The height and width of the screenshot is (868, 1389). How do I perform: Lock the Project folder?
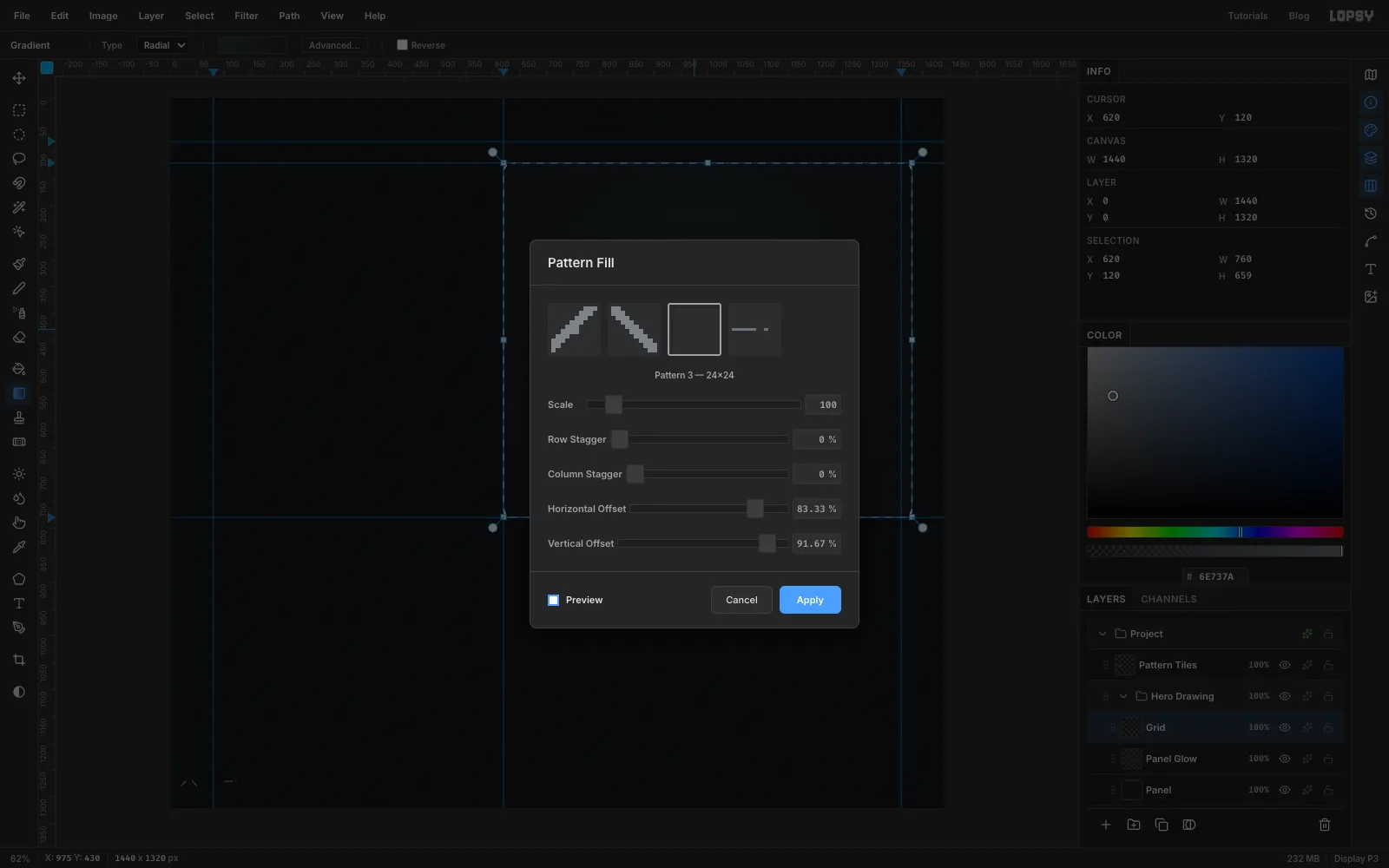click(x=1328, y=634)
